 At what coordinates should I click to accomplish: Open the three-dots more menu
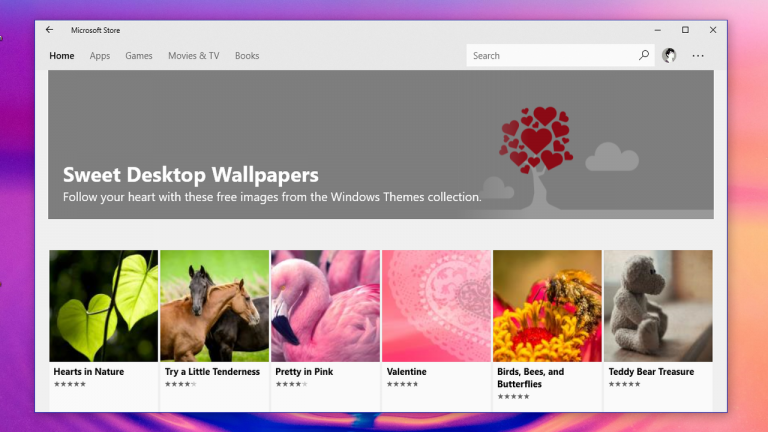tap(698, 56)
